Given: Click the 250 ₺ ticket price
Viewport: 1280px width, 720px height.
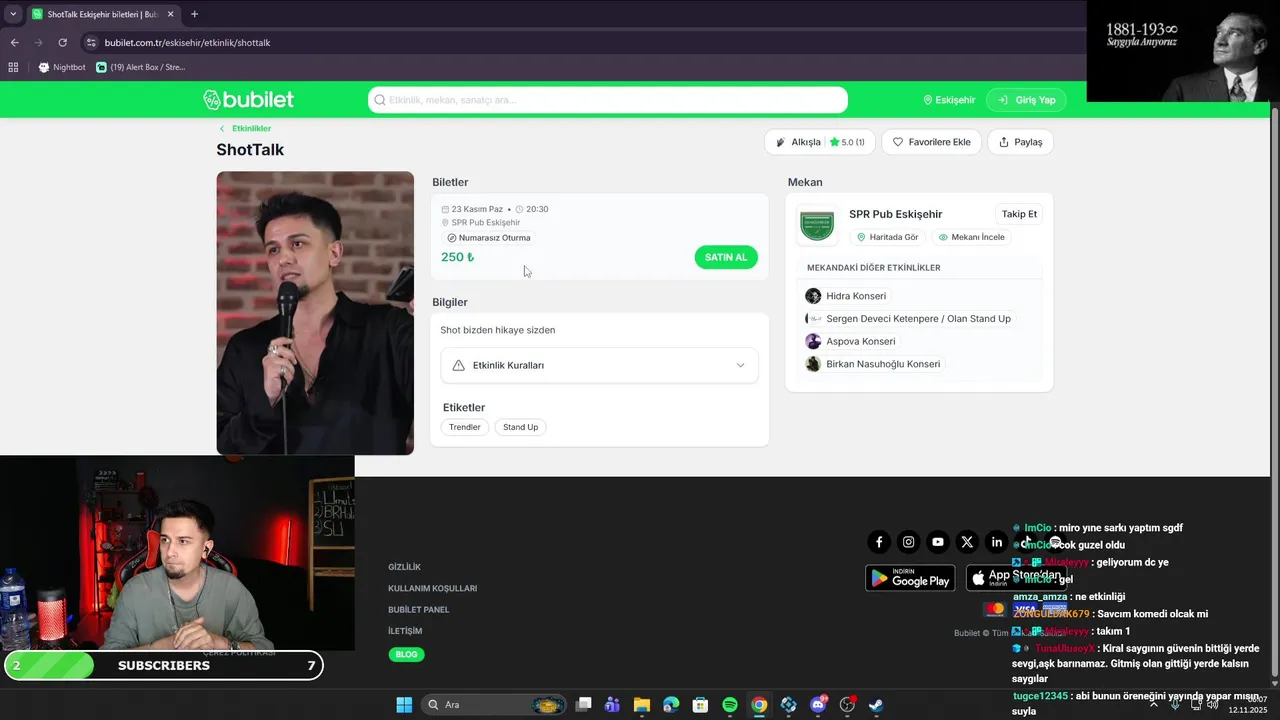Looking at the screenshot, I should 458,257.
